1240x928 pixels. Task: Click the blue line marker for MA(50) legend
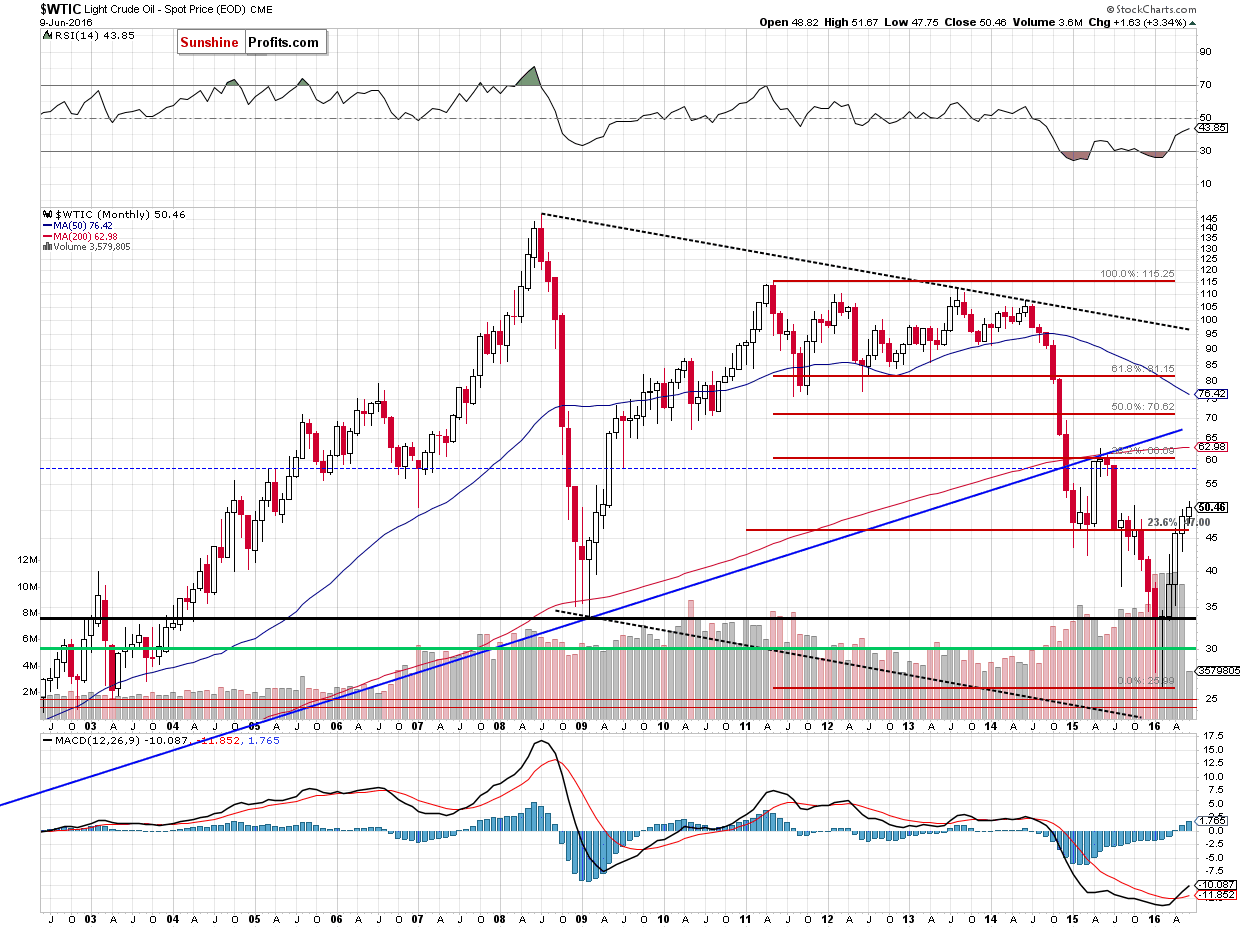tap(47, 225)
